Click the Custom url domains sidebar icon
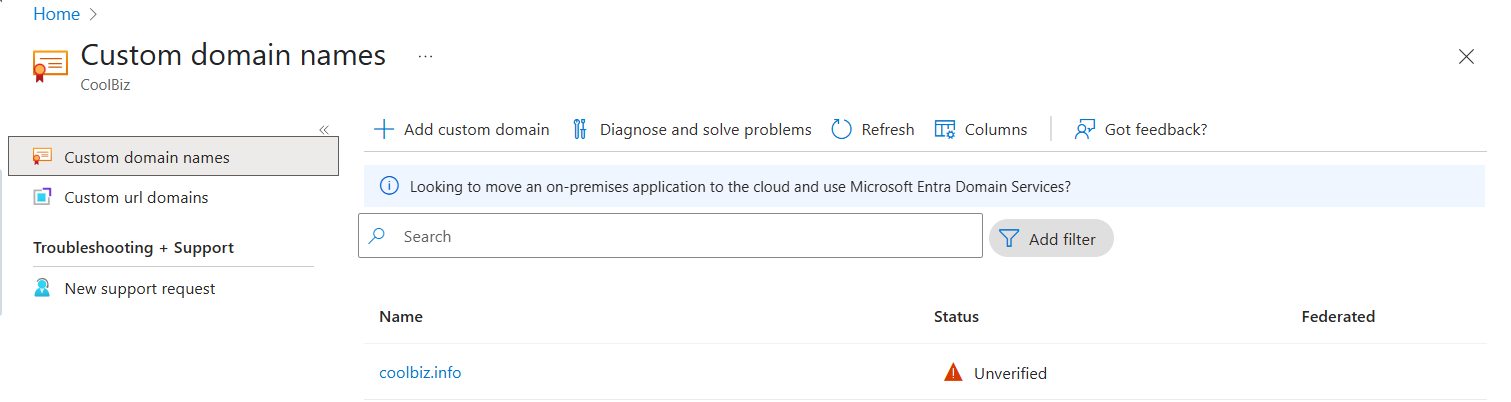 42,197
